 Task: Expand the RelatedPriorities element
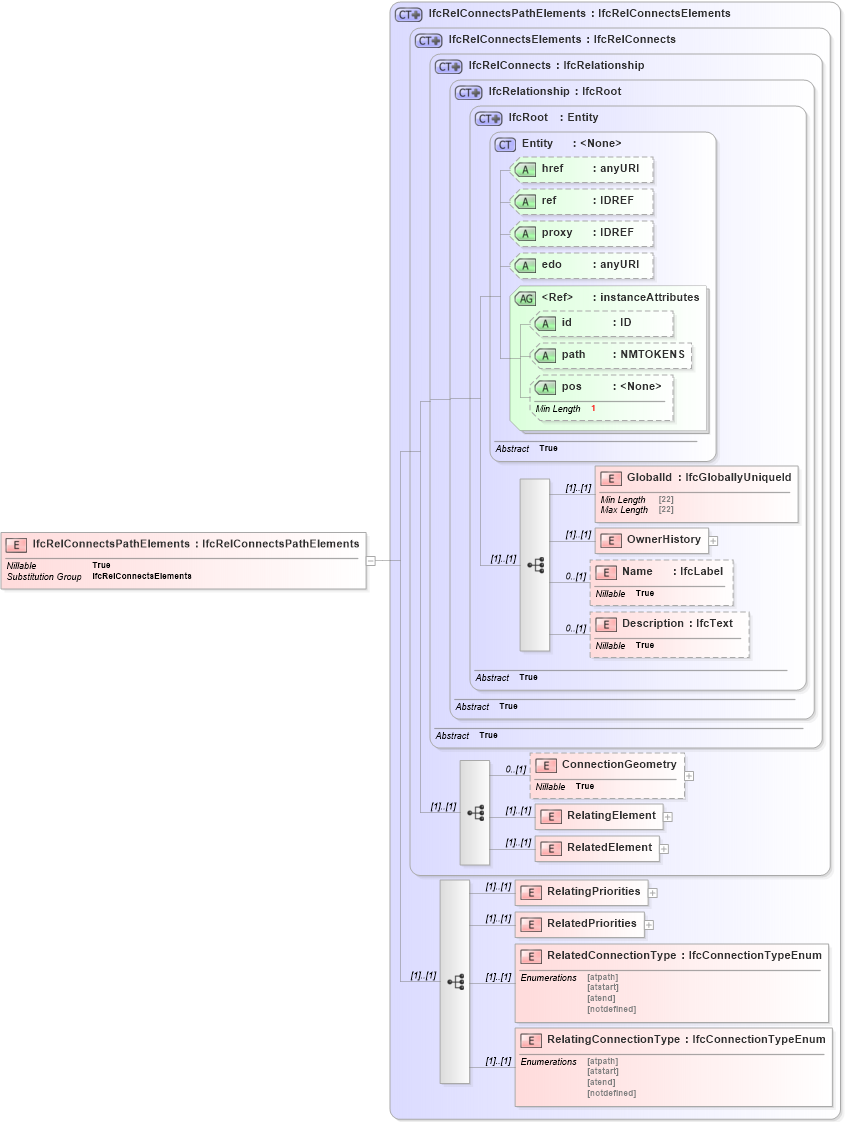click(651, 924)
